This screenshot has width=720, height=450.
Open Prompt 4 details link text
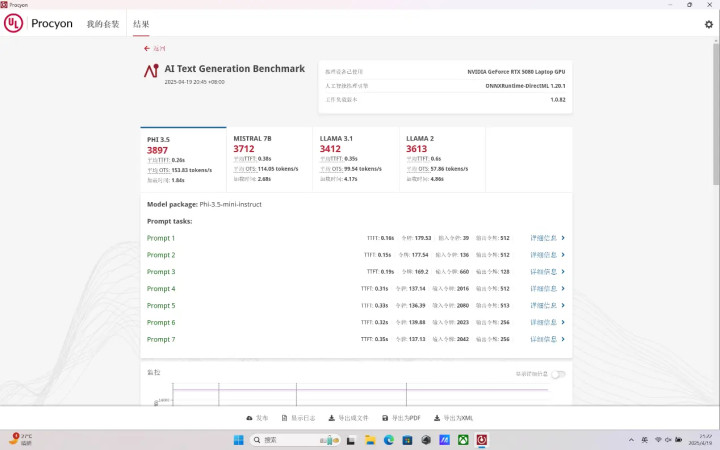[544, 288]
